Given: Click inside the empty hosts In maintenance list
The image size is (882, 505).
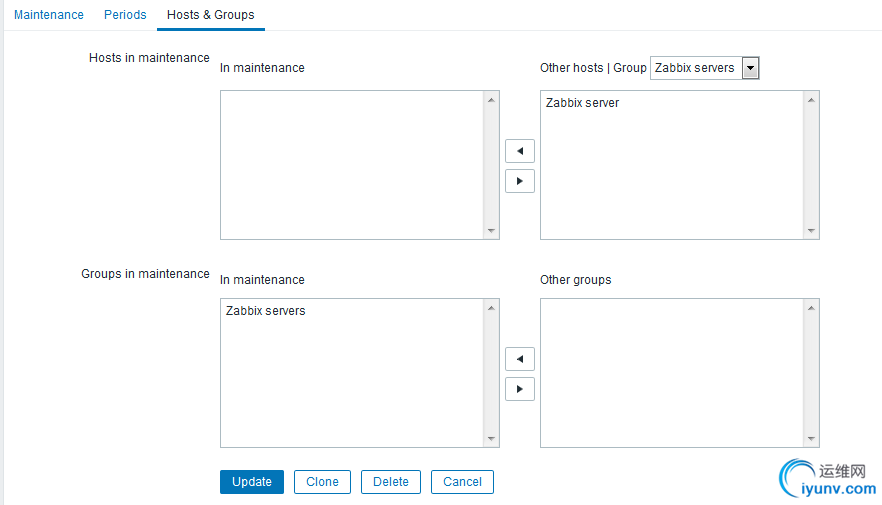Looking at the screenshot, I should pos(352,165).
